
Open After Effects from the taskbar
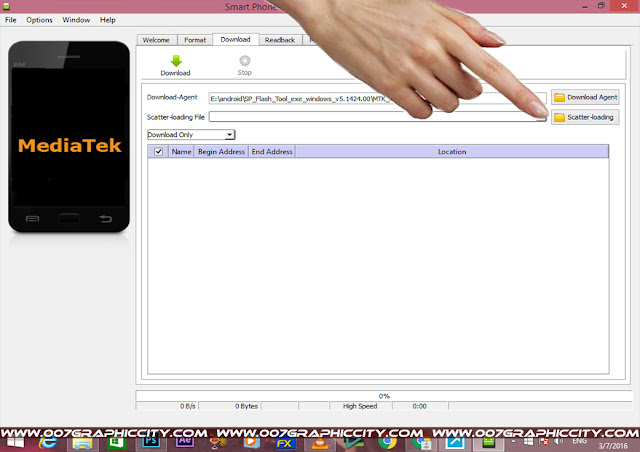[x=184, y=443]
